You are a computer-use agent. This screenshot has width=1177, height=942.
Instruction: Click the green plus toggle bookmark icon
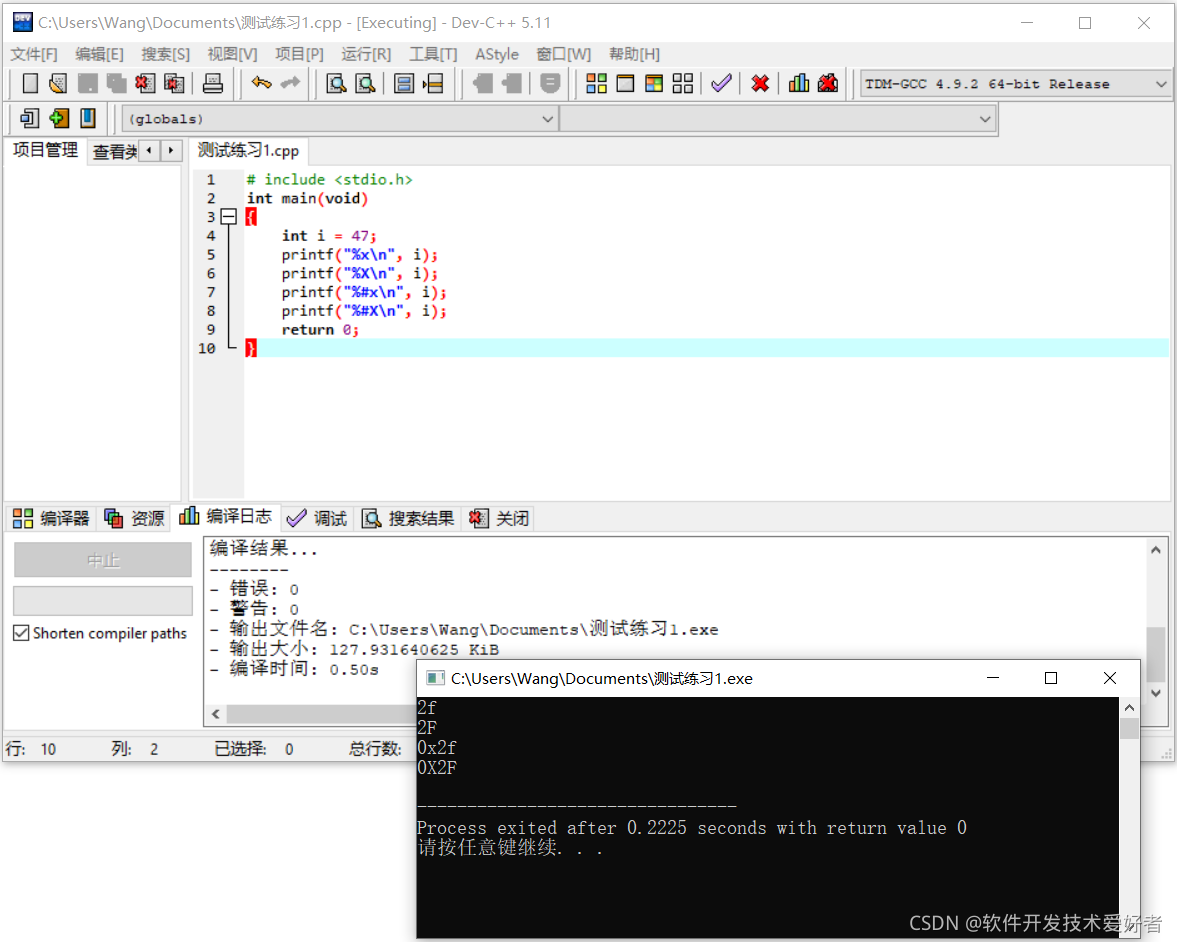pyautogui.click(x=59, y=118)
